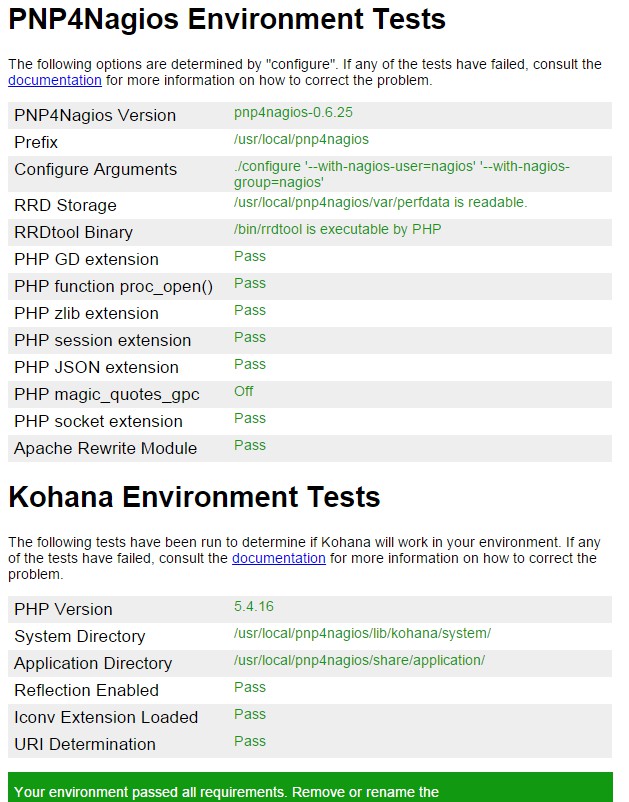This screenshot has width=629, height=802.
Task: Click the Kohana system directory path
Action: (x=362, y=633)
